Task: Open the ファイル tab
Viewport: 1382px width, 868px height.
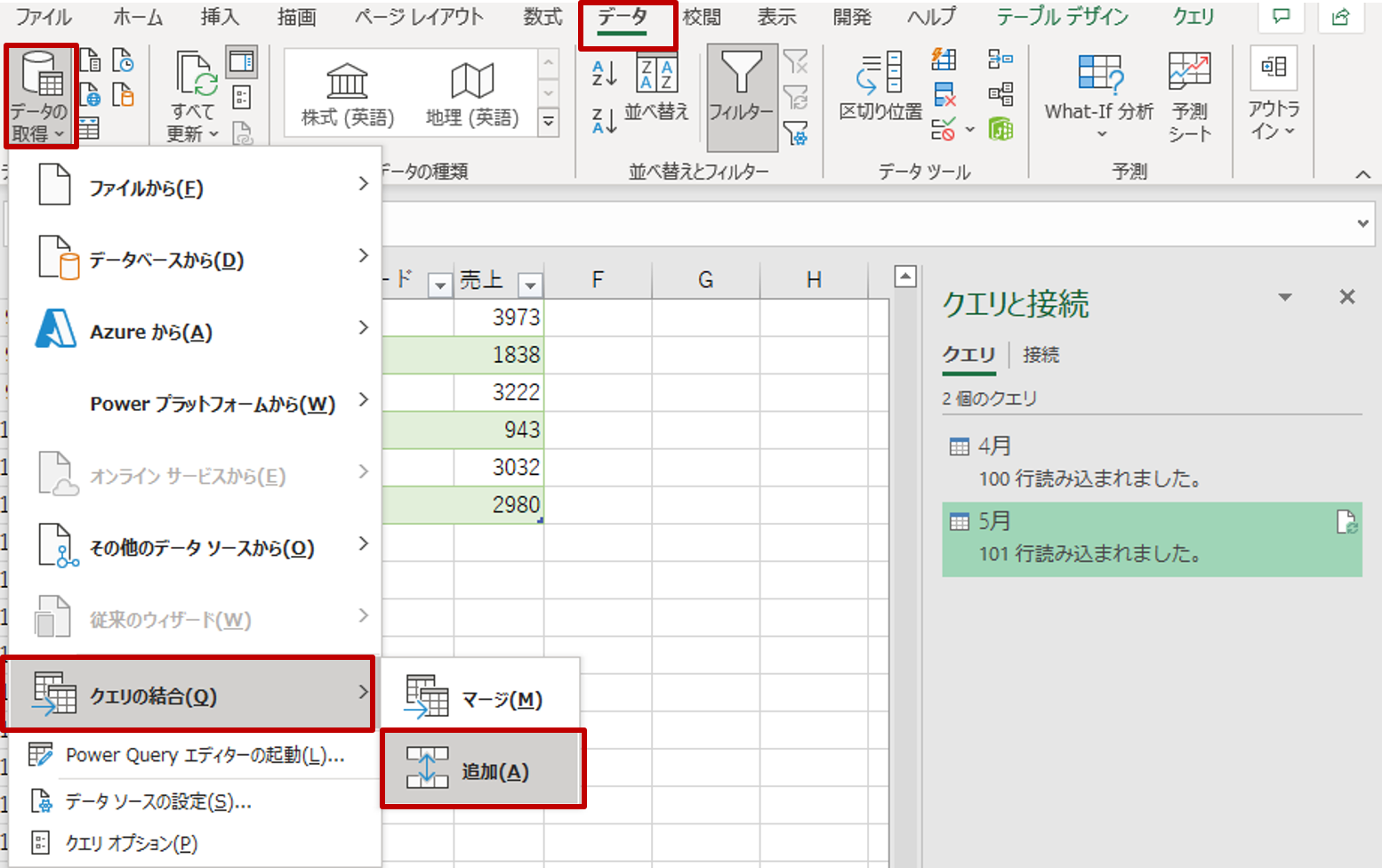Action: tap(44, 17)
